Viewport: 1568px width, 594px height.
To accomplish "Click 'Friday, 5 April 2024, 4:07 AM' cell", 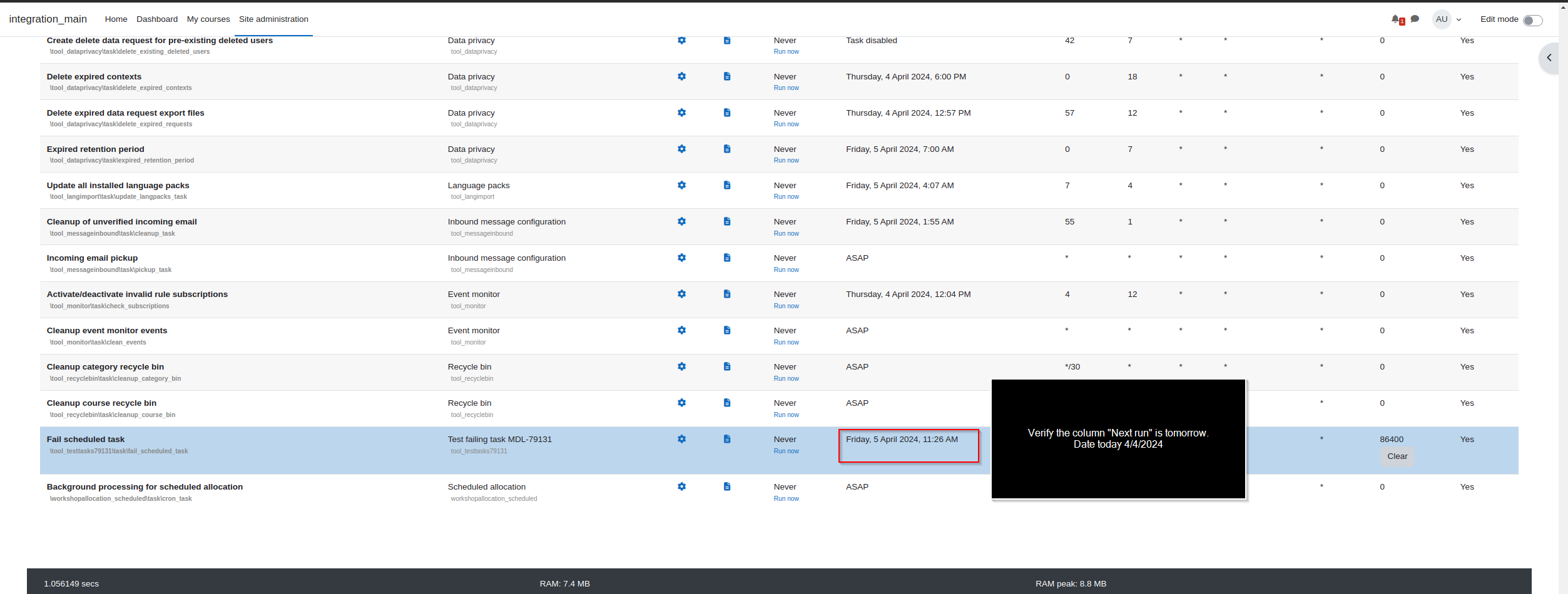I will point(900,186).
